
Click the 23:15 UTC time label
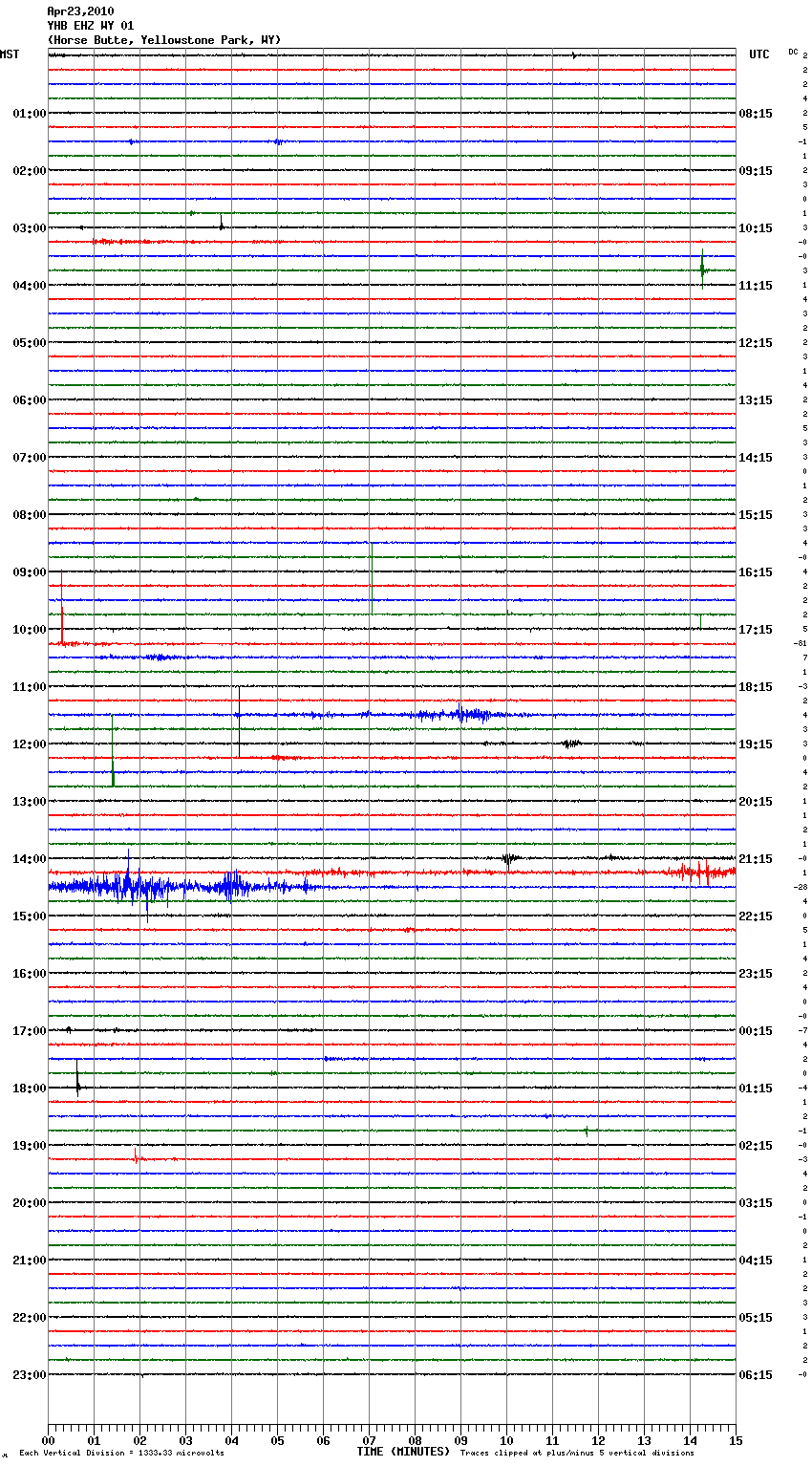pos(756,973)
